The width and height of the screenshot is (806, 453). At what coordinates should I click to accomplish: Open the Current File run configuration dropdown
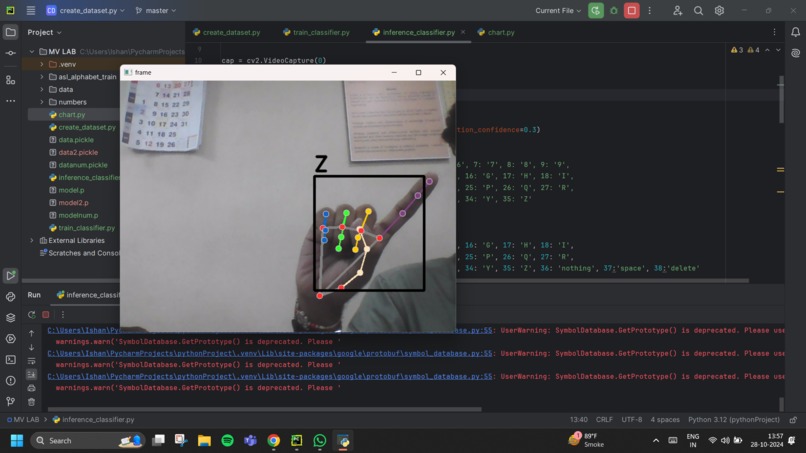click(x=558, y=10)
